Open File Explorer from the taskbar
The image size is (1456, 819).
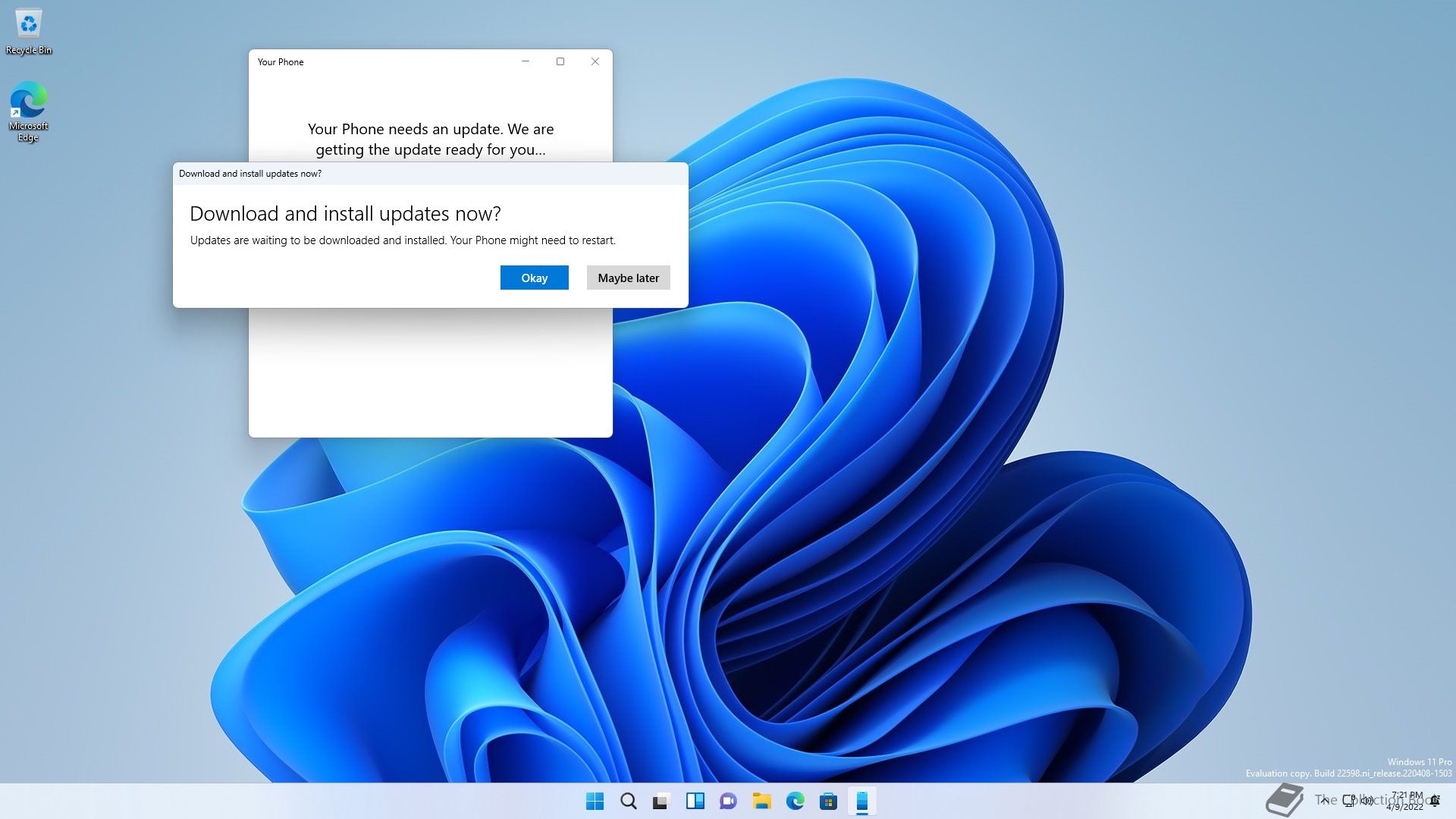761,801
